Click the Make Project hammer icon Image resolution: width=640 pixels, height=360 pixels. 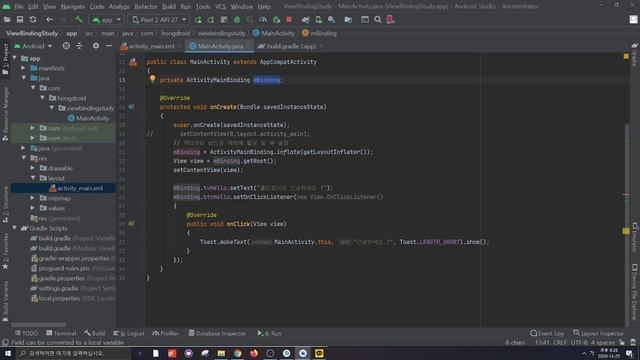pyautogui.click(x=79, y=20)
